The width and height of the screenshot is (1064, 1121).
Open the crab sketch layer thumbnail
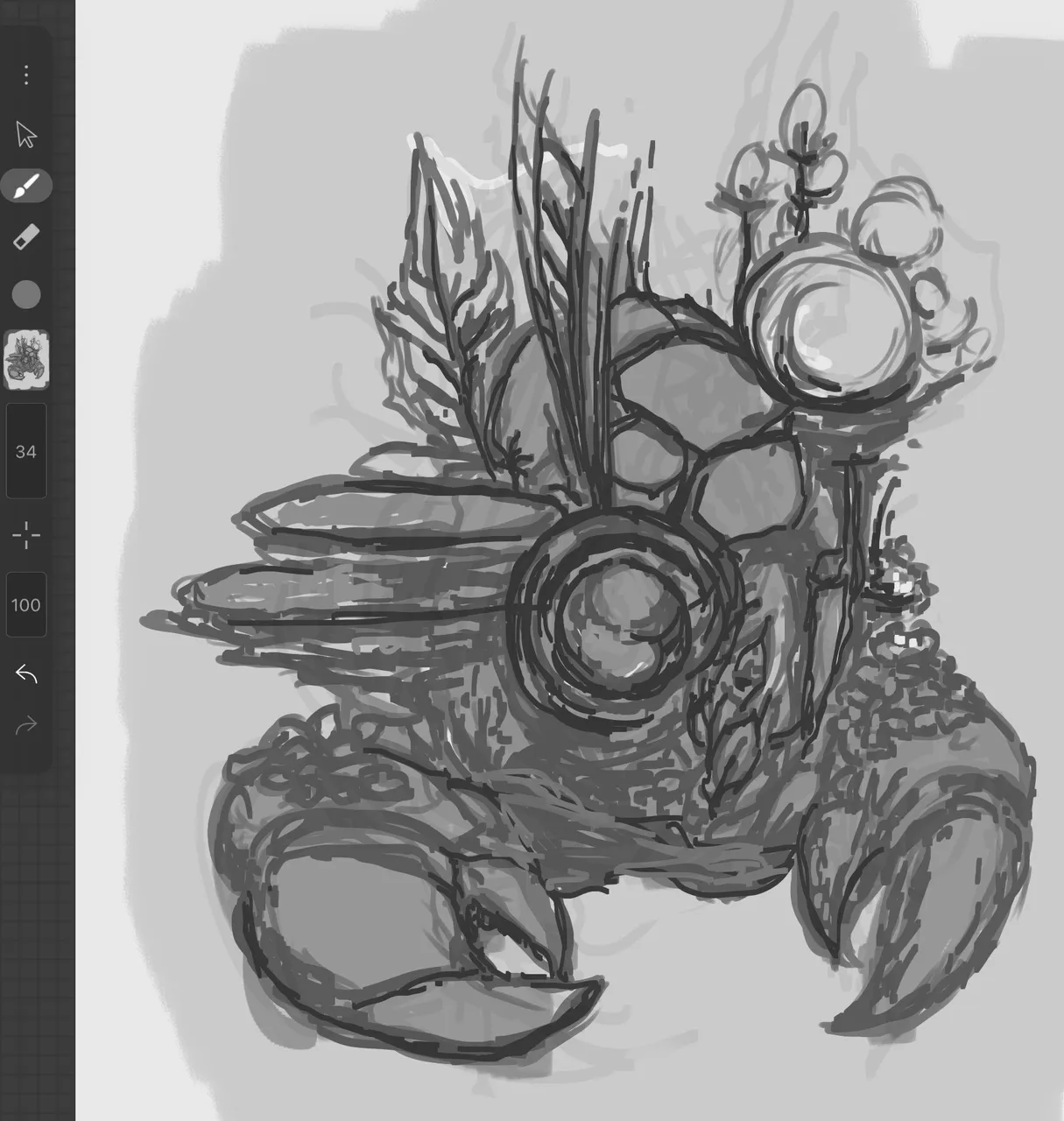coord(26,360)
